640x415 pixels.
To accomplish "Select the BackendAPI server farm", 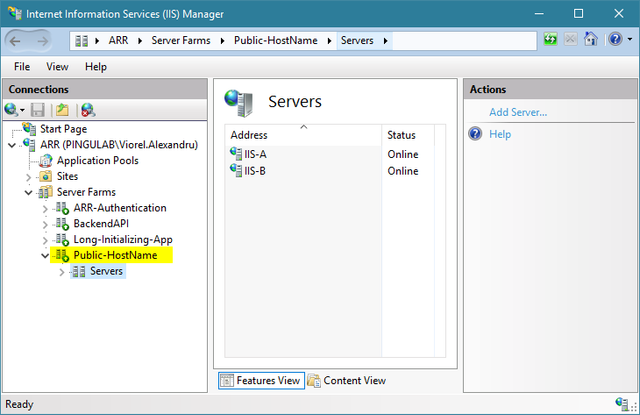I will [101, 224].
